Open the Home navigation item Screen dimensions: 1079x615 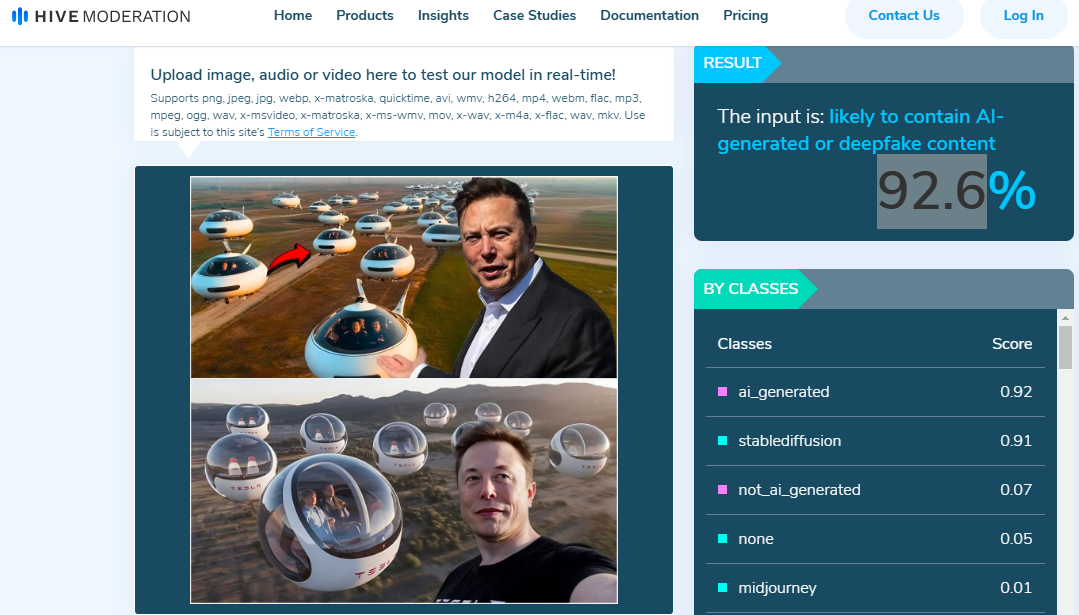pyautogui.click(x=293, y=16)
